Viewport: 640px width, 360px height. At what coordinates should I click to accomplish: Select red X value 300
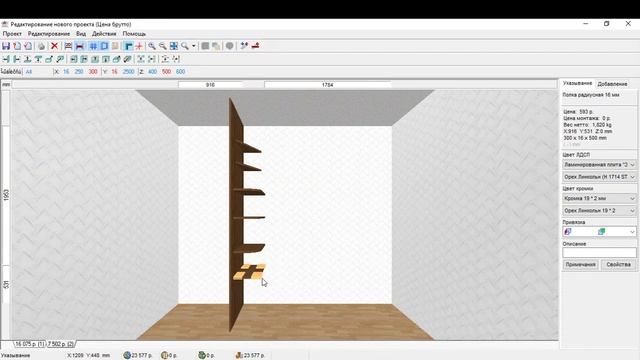click(x=93, y=71)
